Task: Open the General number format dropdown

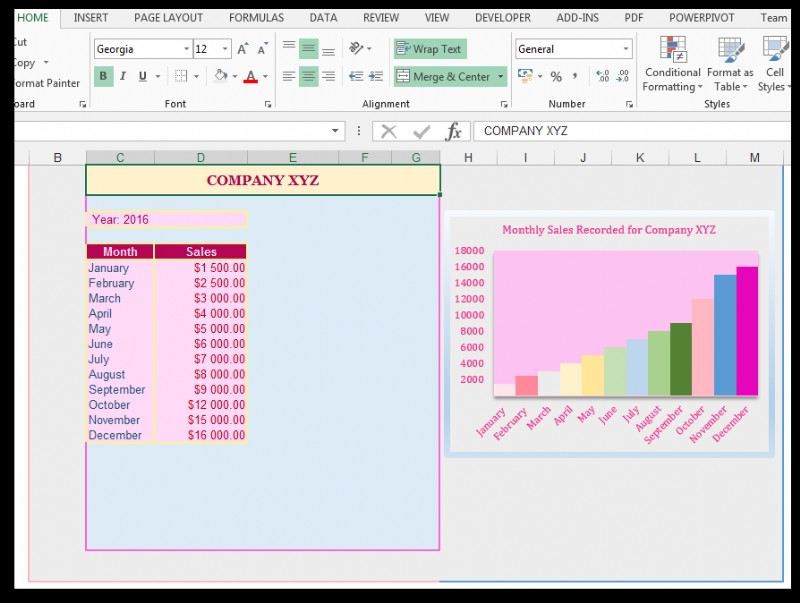Action: click(x=626, y=49)
